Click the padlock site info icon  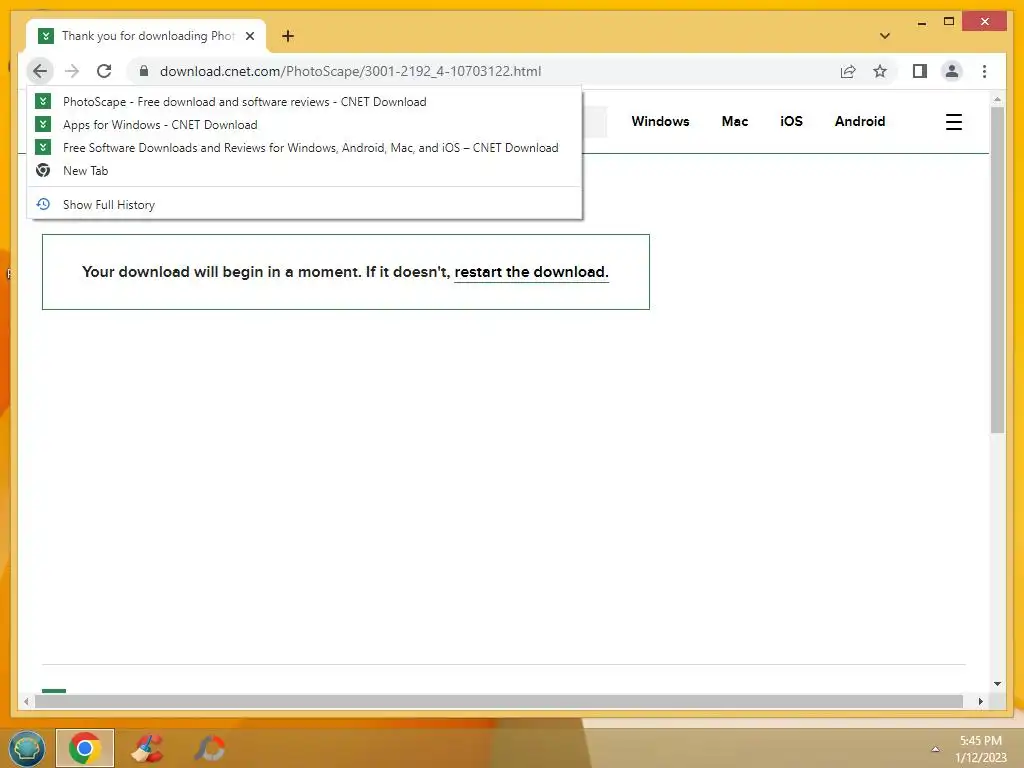[144, 71]
